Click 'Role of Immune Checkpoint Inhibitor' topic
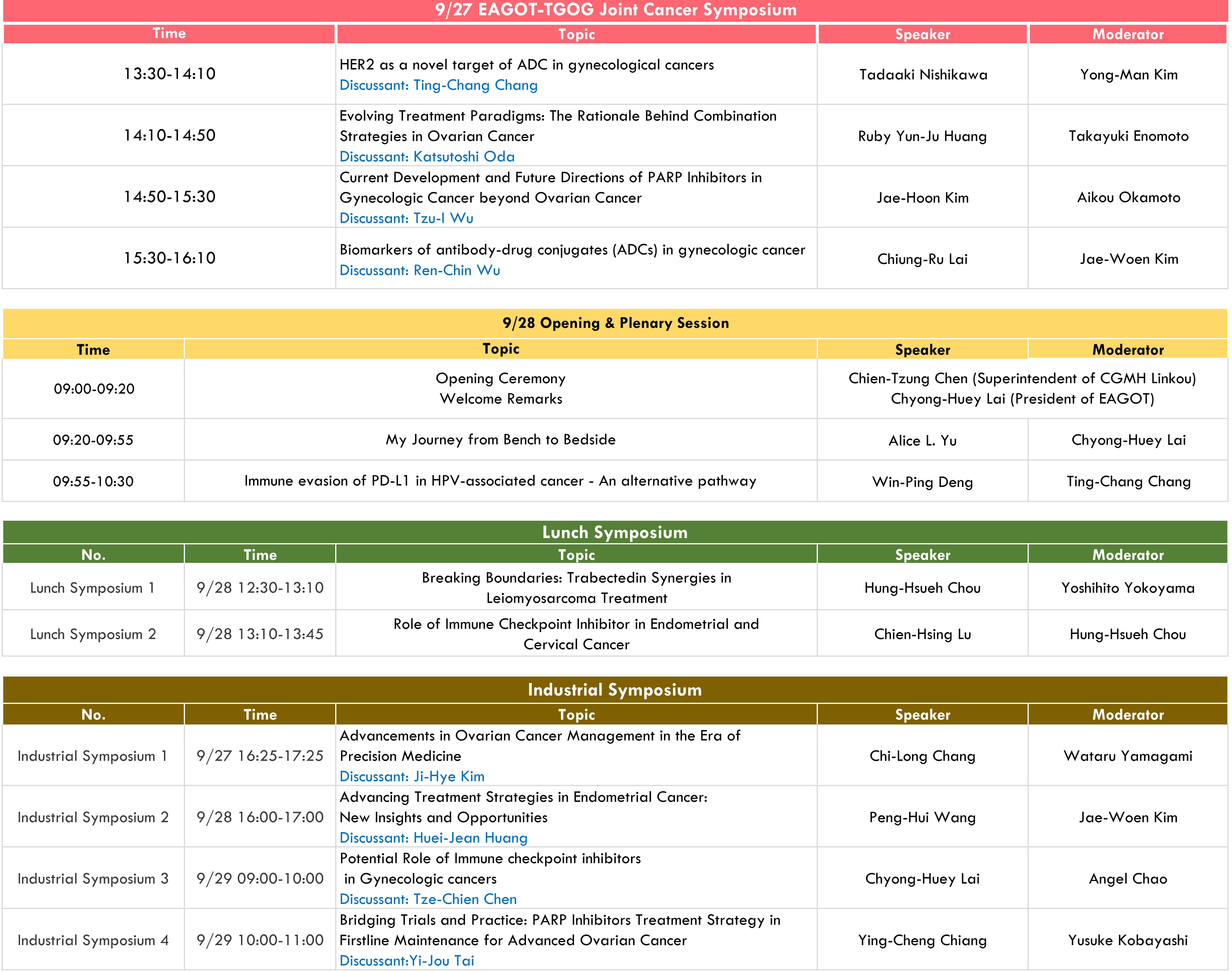The height and width of the screenshot is (972, 1232). pos(576,634)
